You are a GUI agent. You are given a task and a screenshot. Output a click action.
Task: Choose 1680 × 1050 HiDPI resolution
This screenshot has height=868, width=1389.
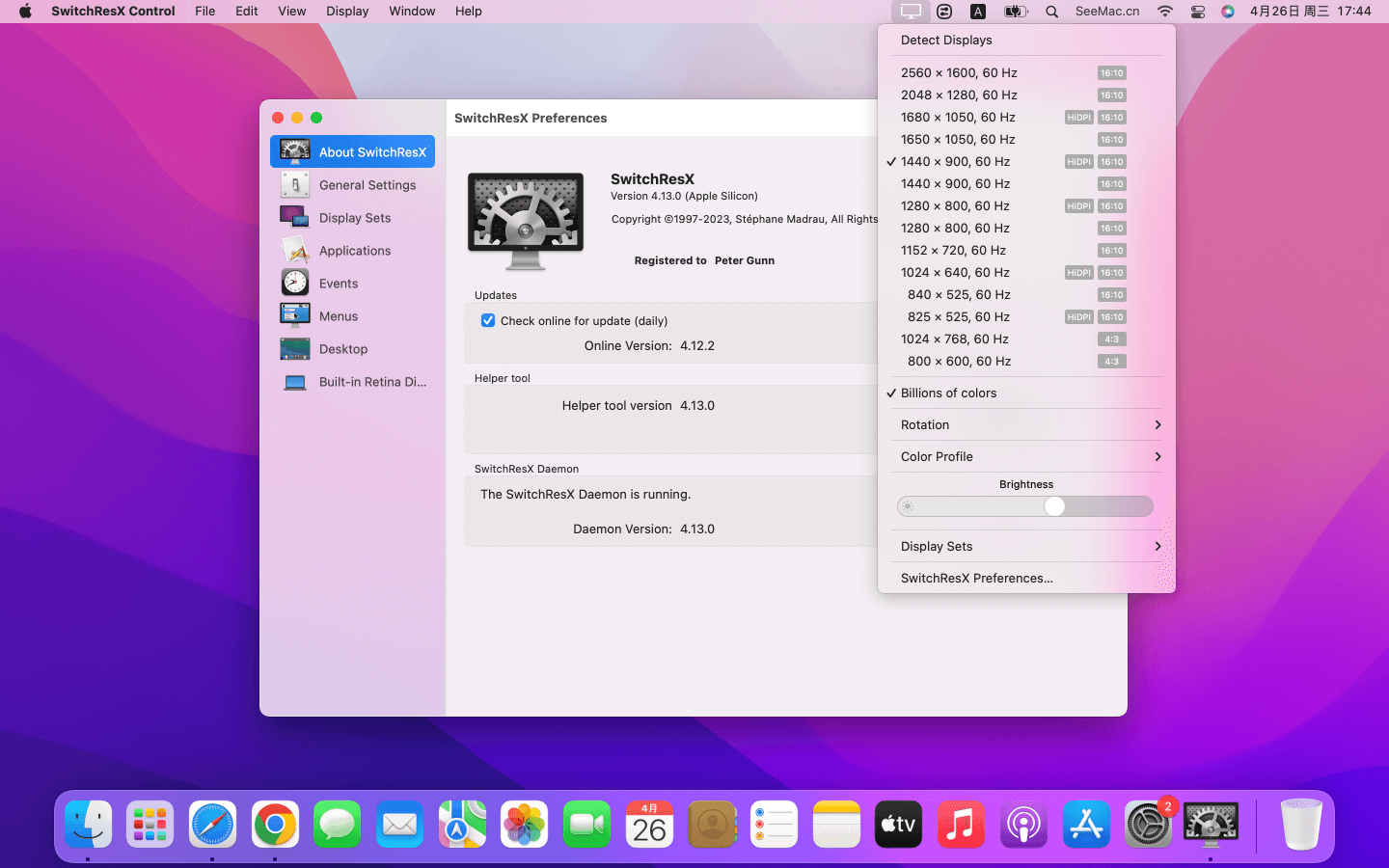point(1026,117)
